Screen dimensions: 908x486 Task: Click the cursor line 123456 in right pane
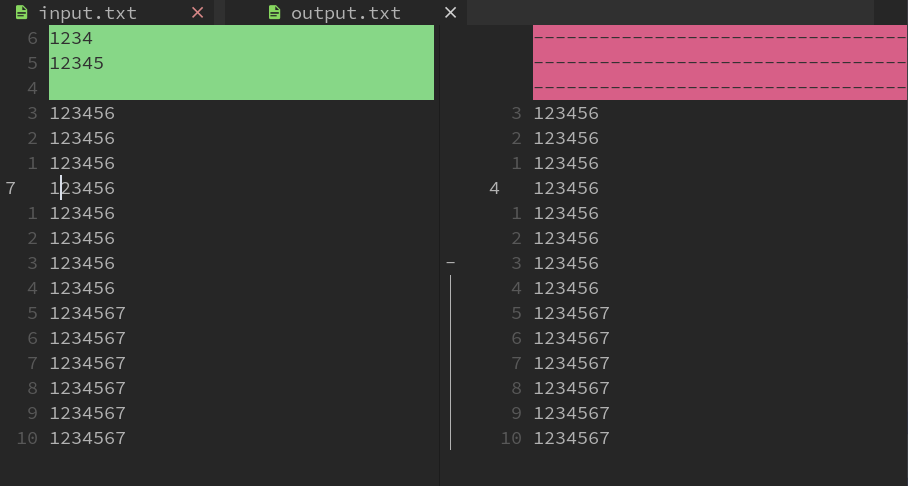coord(566,188)
